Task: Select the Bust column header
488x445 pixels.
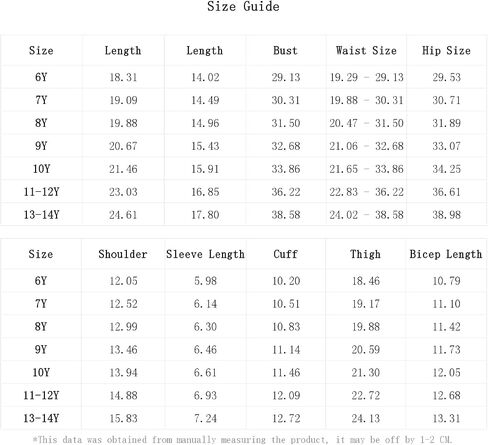Action: click(x=285, y=50)
